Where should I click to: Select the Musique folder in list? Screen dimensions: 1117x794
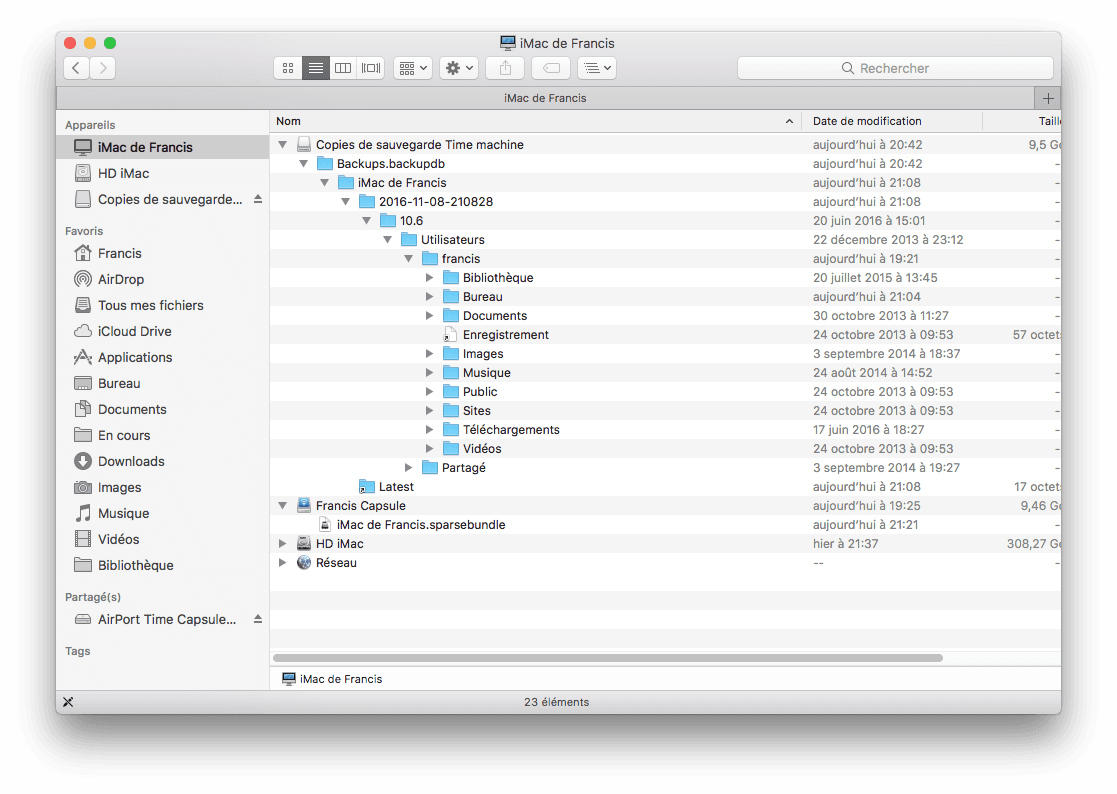665,372
